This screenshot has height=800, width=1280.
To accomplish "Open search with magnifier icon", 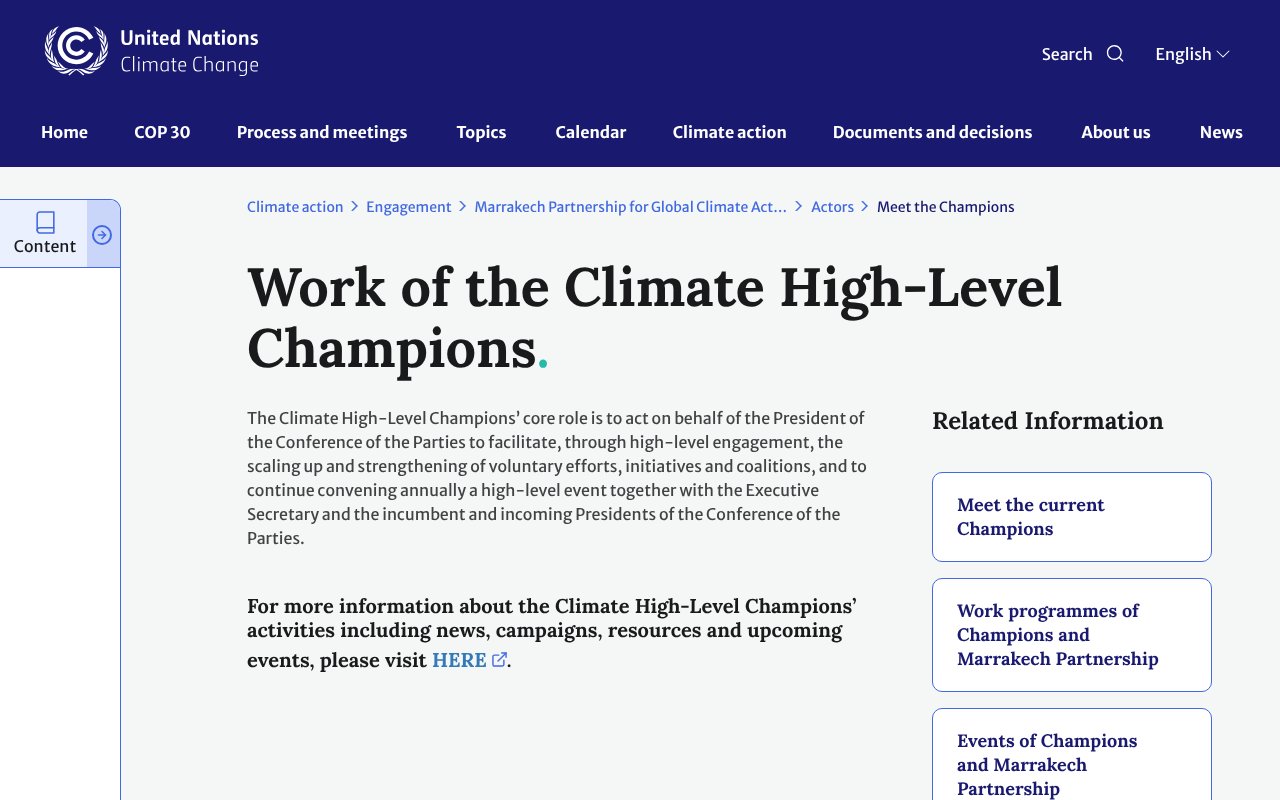I will (1115, 54).
